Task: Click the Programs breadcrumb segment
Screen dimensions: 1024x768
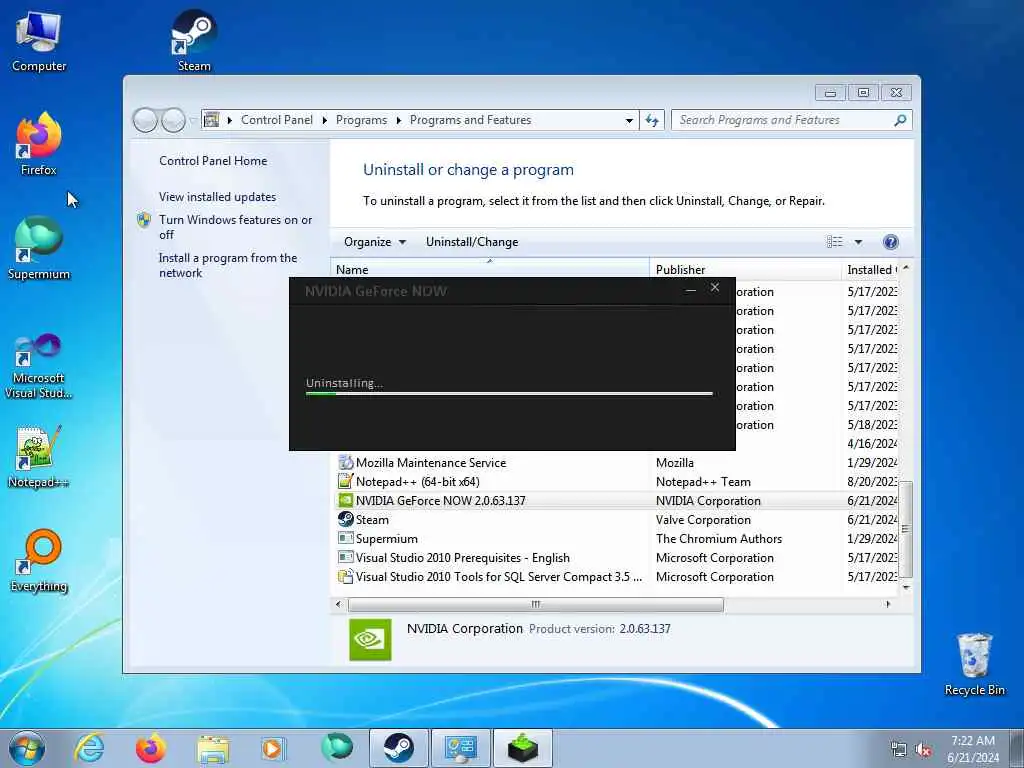Action: [361, 120]
